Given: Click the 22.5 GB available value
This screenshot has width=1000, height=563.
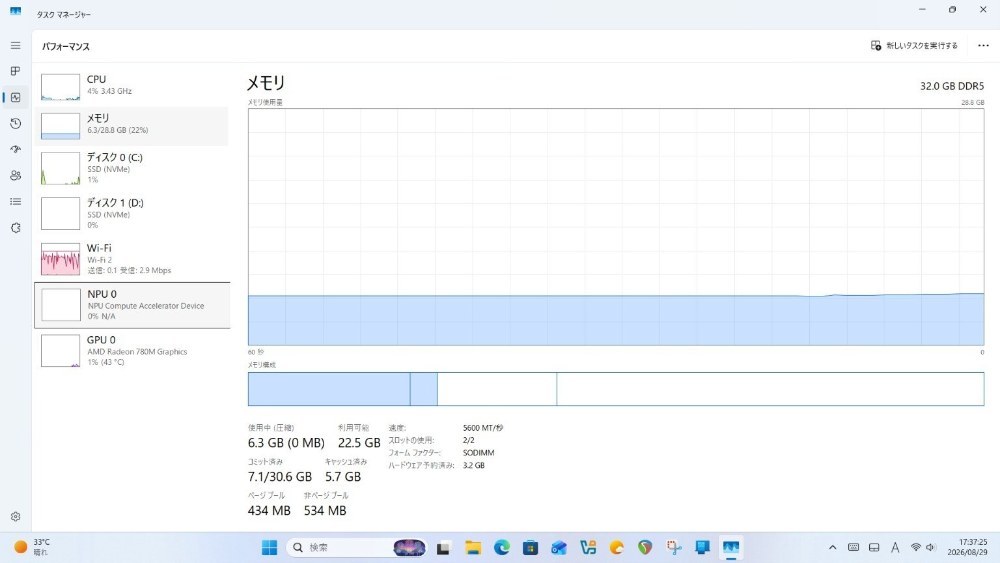Looking at the screenshot, I should 359,442.
